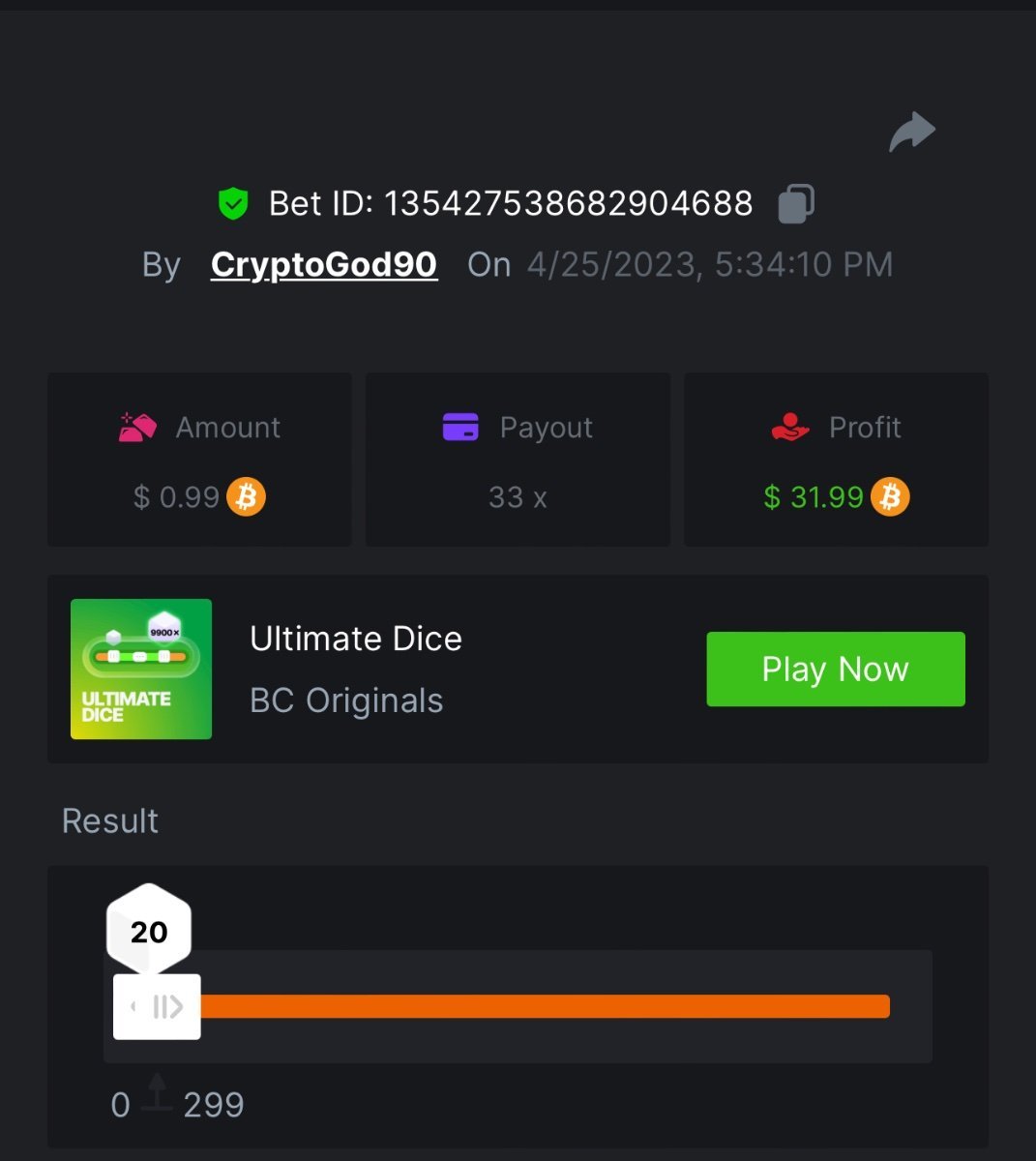Click the green verified shield icon
The width and height of the screenshot is (1036, 1161).
tap(233, 203)
